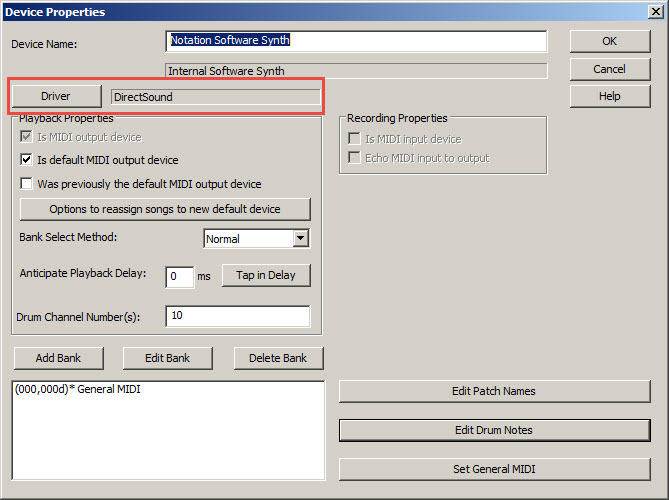Click the Anticipate Playback Delay ms field
The height and width of the screenshot is (500, 669).
[x=180, y=276]
